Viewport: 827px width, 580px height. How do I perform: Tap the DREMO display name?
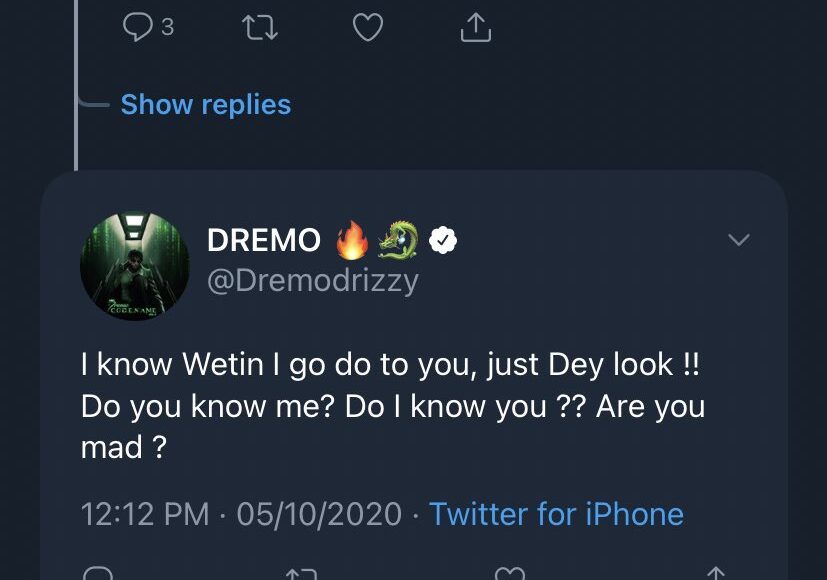264,241
